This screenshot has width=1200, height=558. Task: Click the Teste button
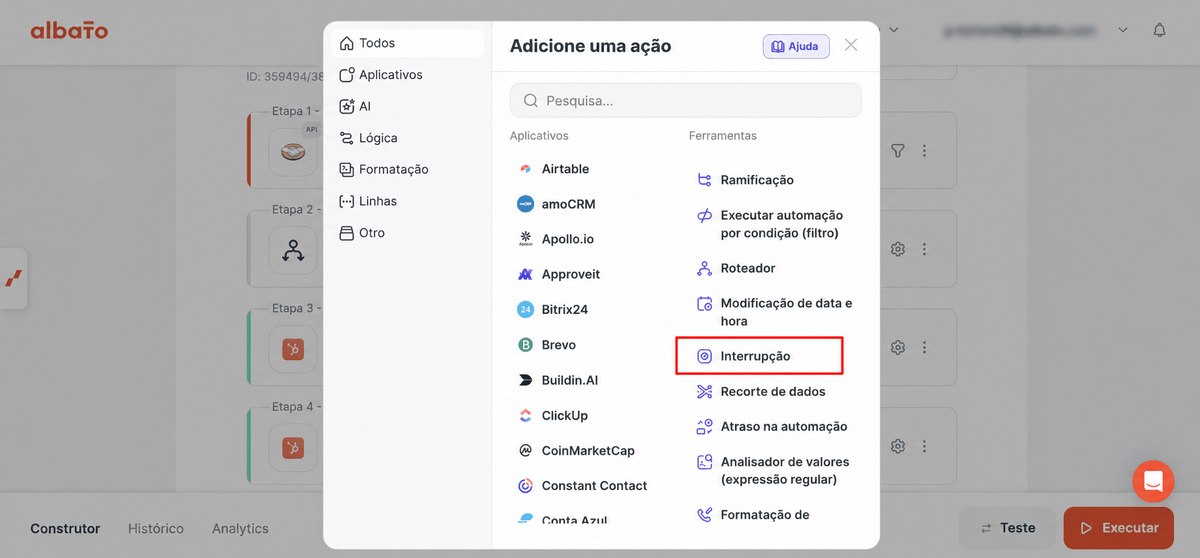tap(1007, 528)
